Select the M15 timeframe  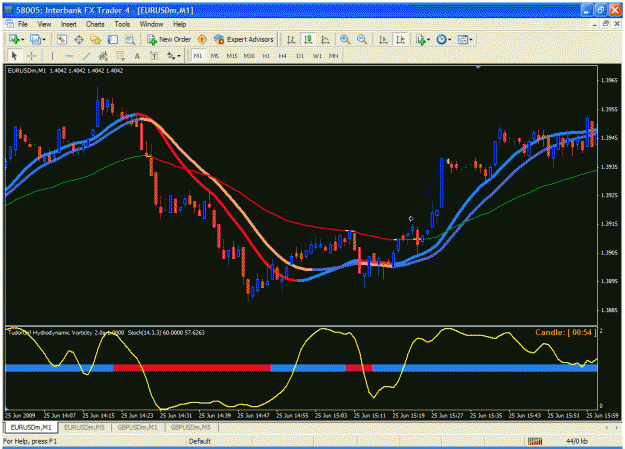point(232,56)
